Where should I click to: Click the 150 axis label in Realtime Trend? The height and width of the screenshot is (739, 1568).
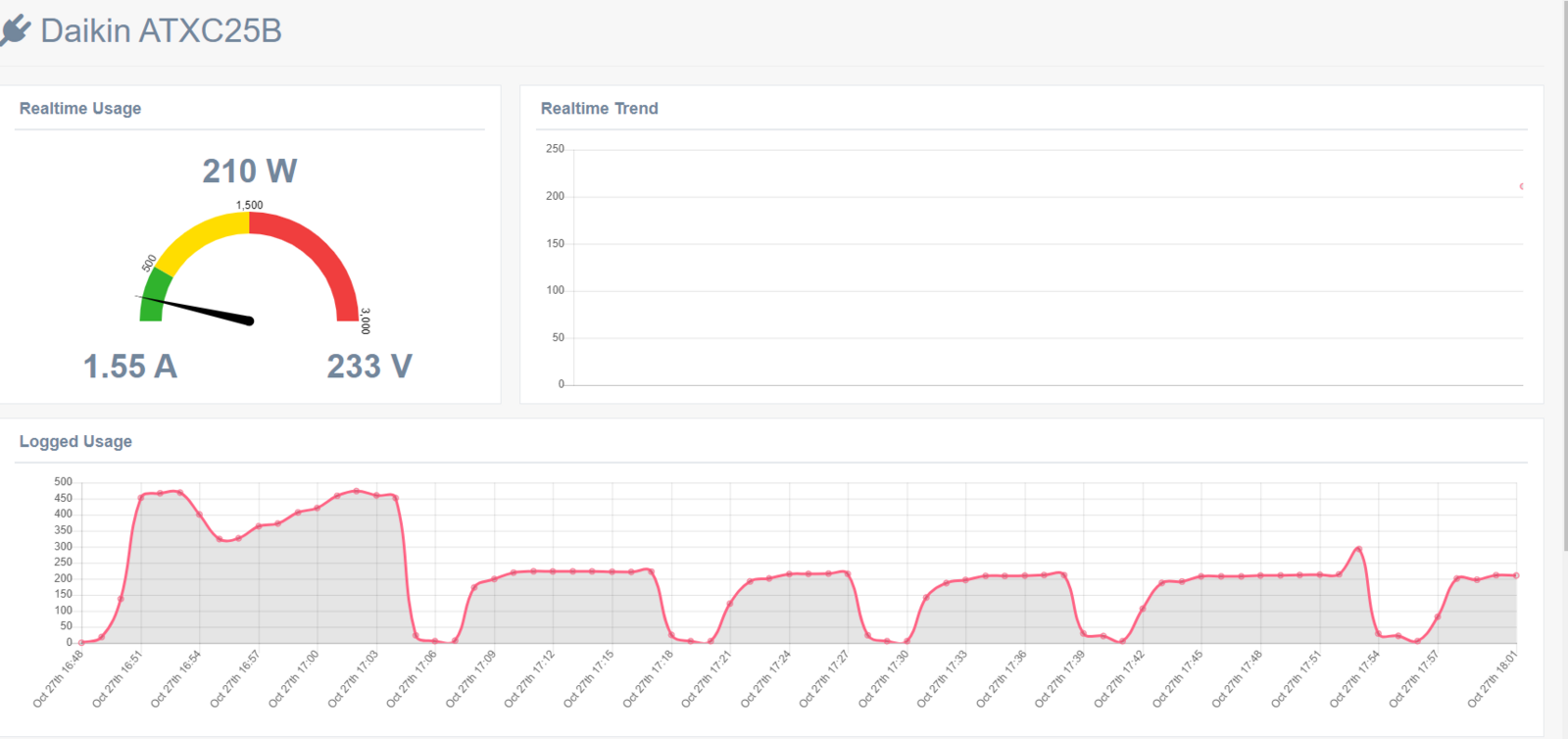coord(555,243)
